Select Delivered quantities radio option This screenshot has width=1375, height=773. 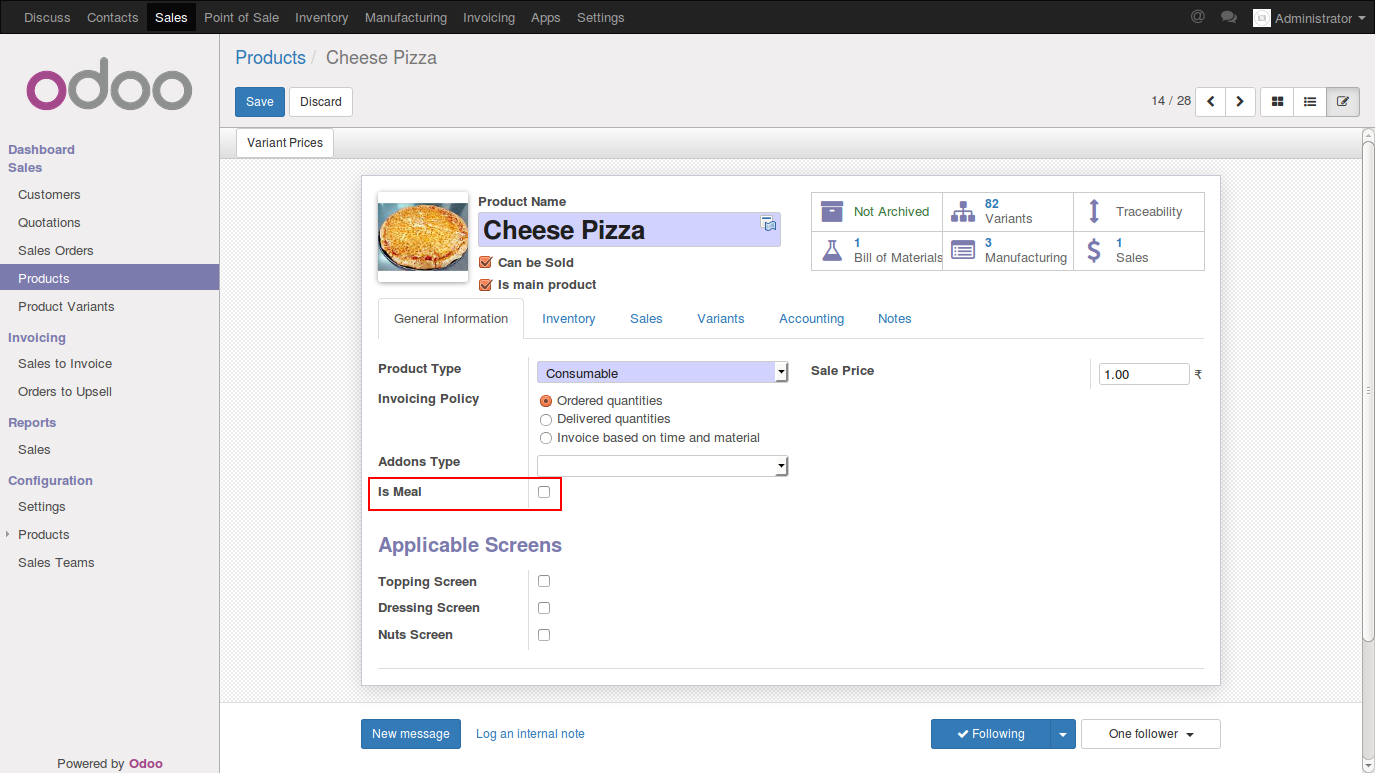coord(546,419)
